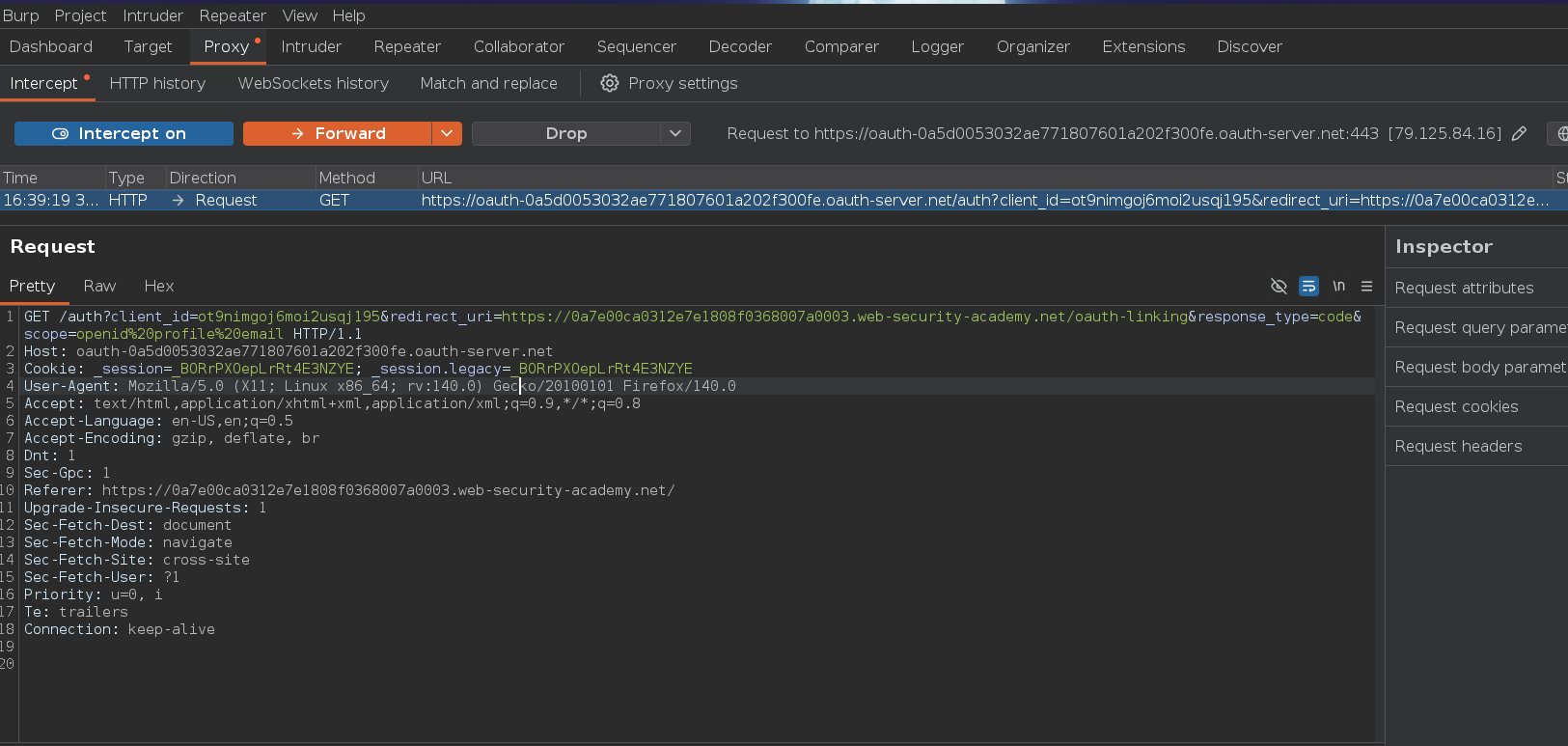The height and width of the screenshot is (746, 1568).
Task: Sort by the Time column header
Action: pyautogui.click(x=52, y=178)
